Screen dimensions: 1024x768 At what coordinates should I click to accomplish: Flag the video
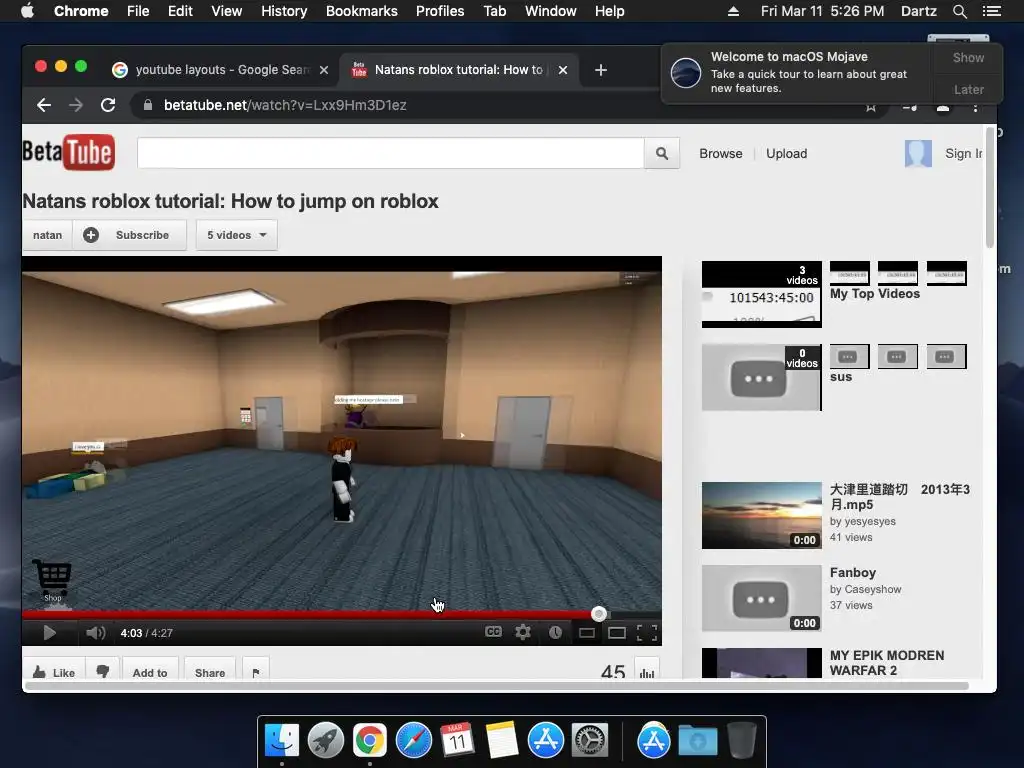255,671
